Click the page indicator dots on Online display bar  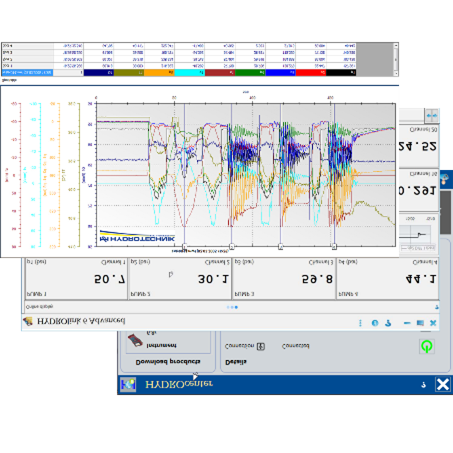pyautogui.click(x=232, y=307)
